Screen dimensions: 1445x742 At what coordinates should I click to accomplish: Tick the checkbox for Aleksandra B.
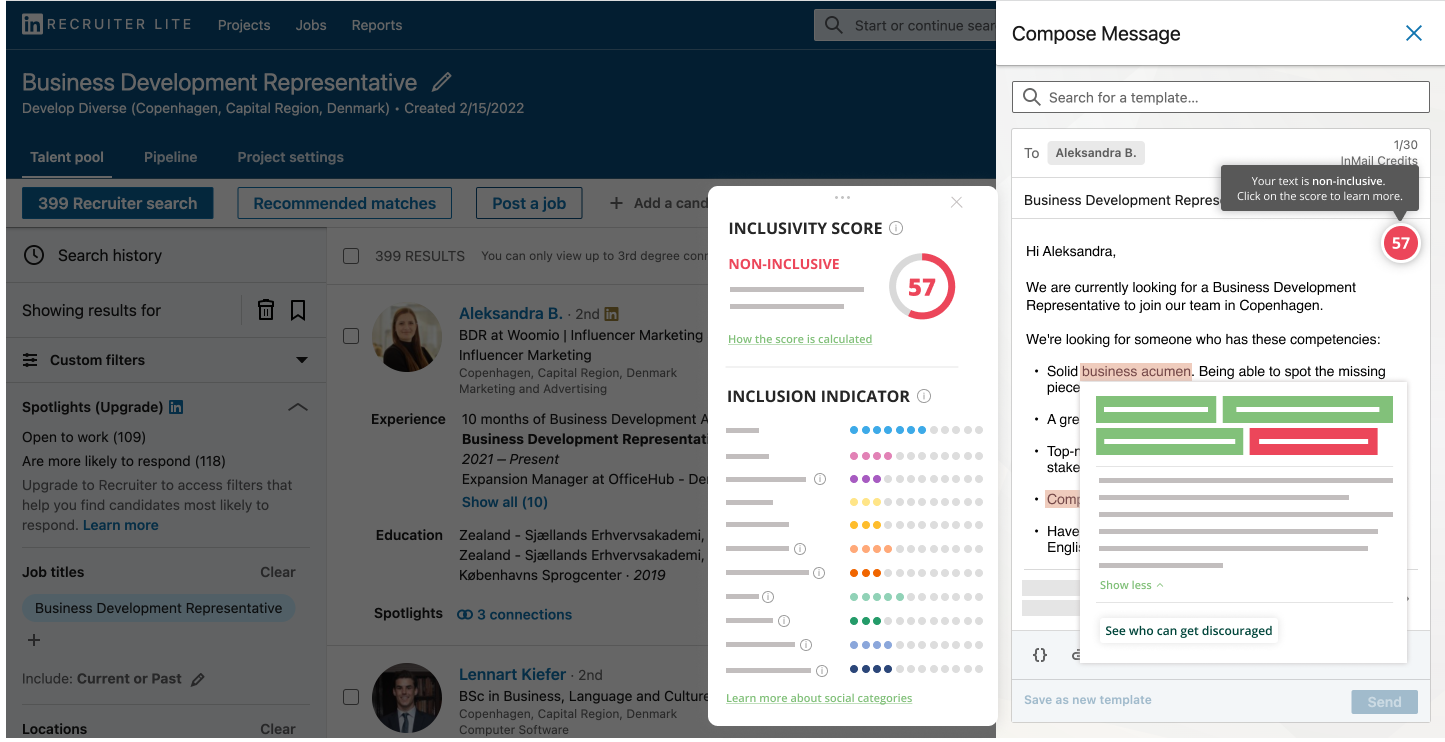(x=351, y=336)
